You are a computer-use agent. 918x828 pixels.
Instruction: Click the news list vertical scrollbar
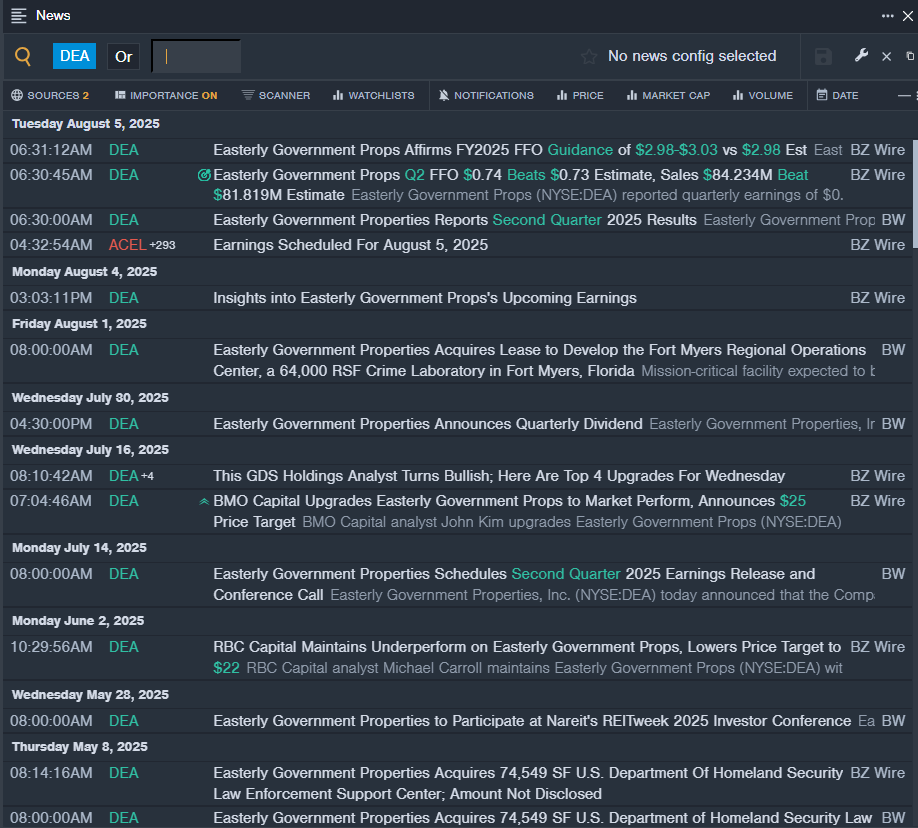click(914, 196)
